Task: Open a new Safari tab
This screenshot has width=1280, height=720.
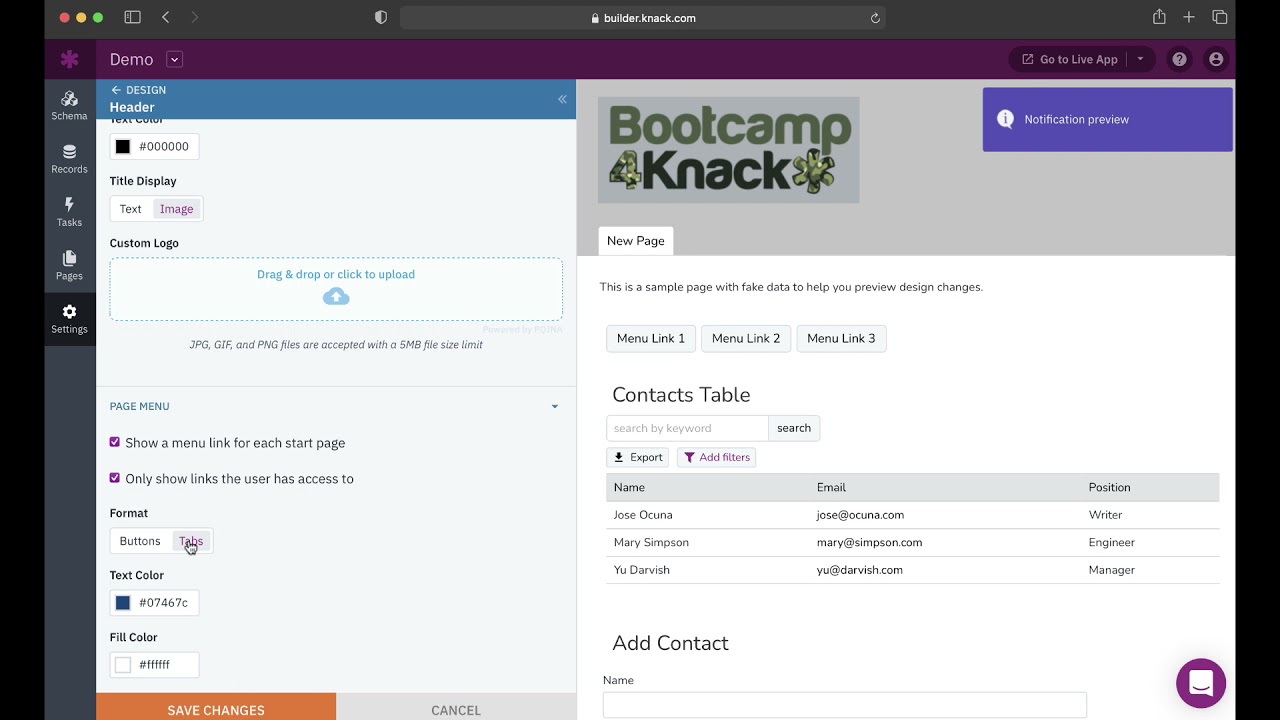Action: (1189, 17)
